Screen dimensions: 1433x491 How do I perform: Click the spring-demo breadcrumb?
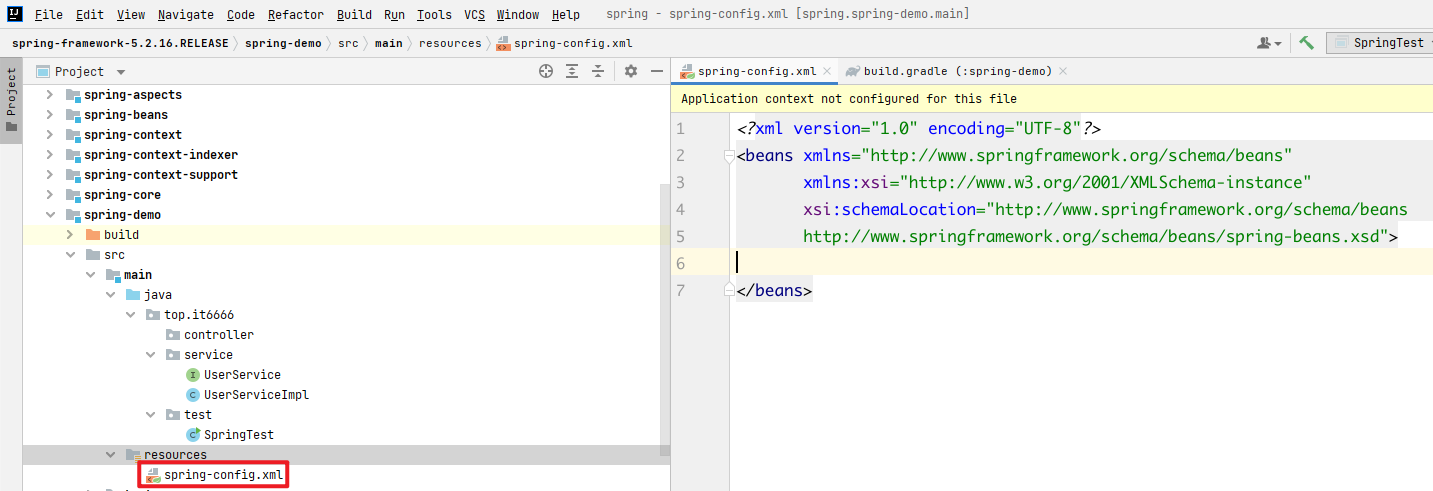click(x=283, y=43)
